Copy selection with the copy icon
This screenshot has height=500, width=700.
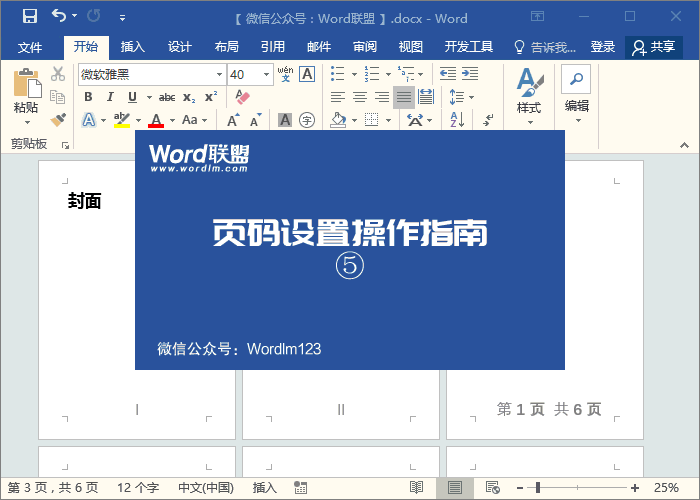click(x=58, y=97)
